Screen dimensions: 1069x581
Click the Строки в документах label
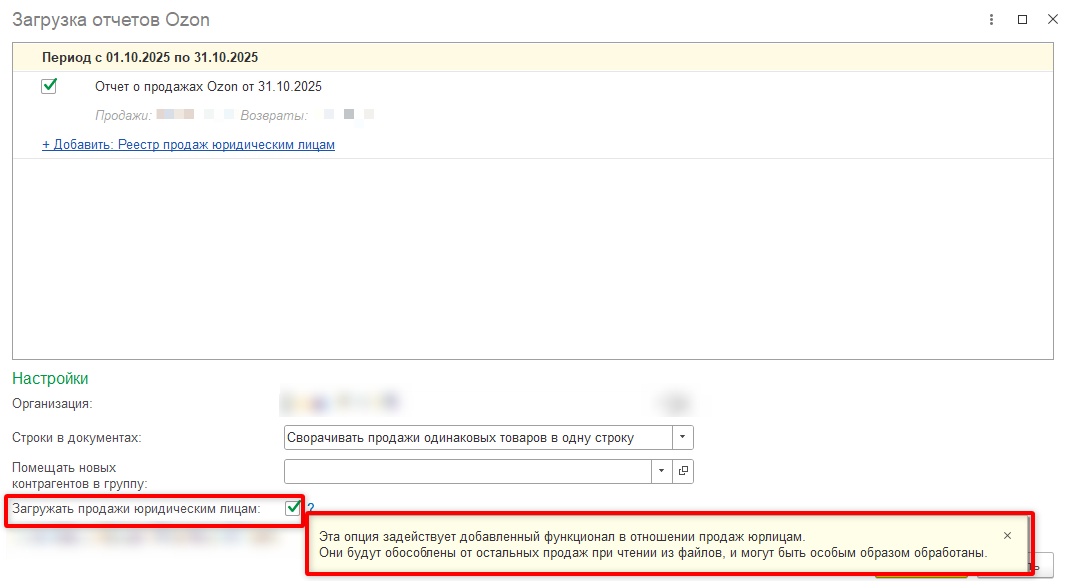point(76,438)
